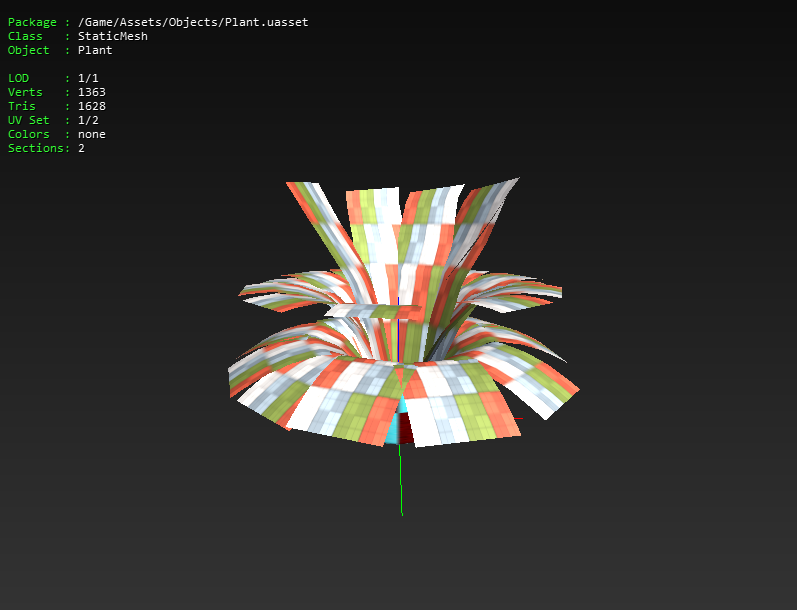The height and width of the screenshot is (610, 797).
Task: Click the LOD label
Action: click(x=18, y=78)
